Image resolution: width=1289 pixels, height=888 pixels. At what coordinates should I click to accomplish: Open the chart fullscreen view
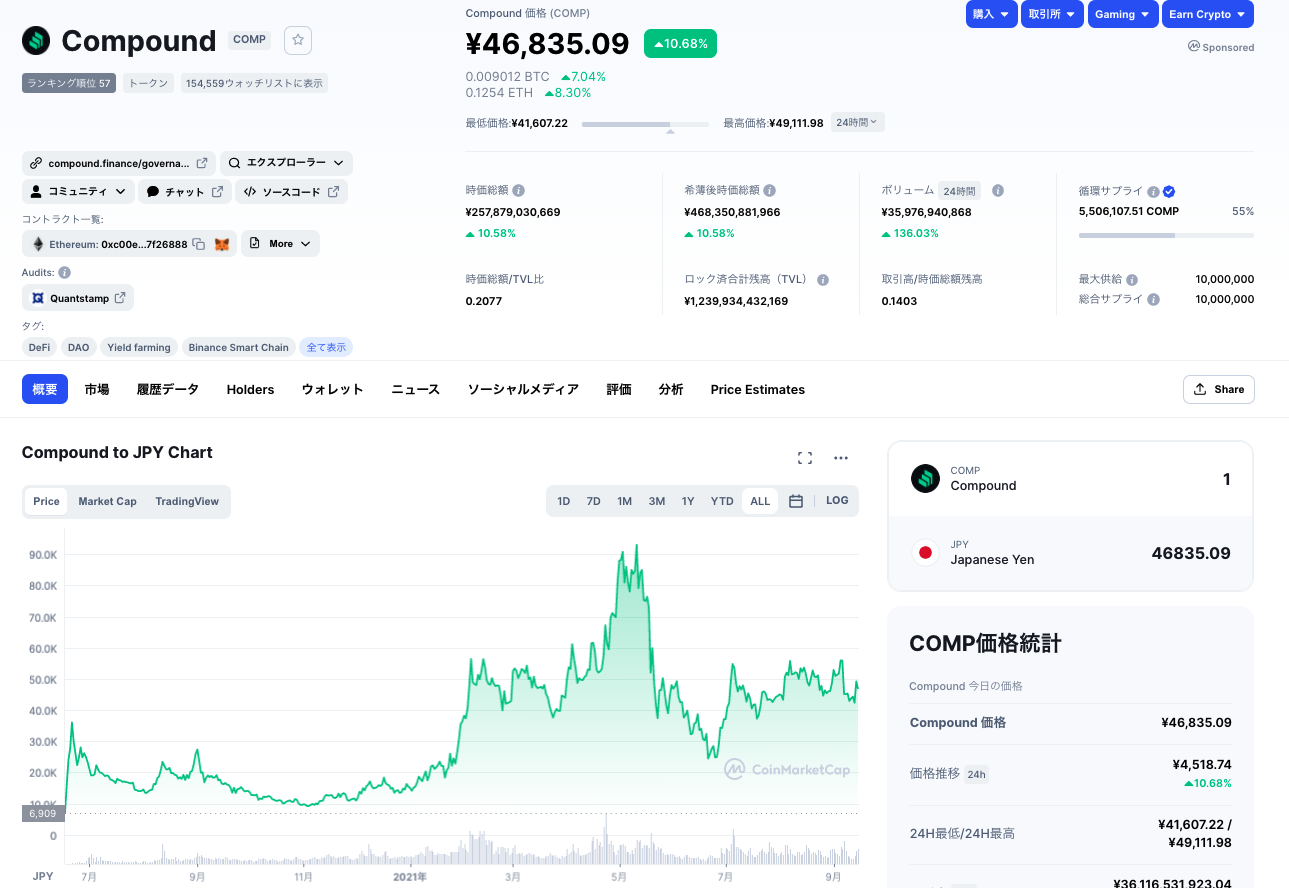[x=804, y=458]
